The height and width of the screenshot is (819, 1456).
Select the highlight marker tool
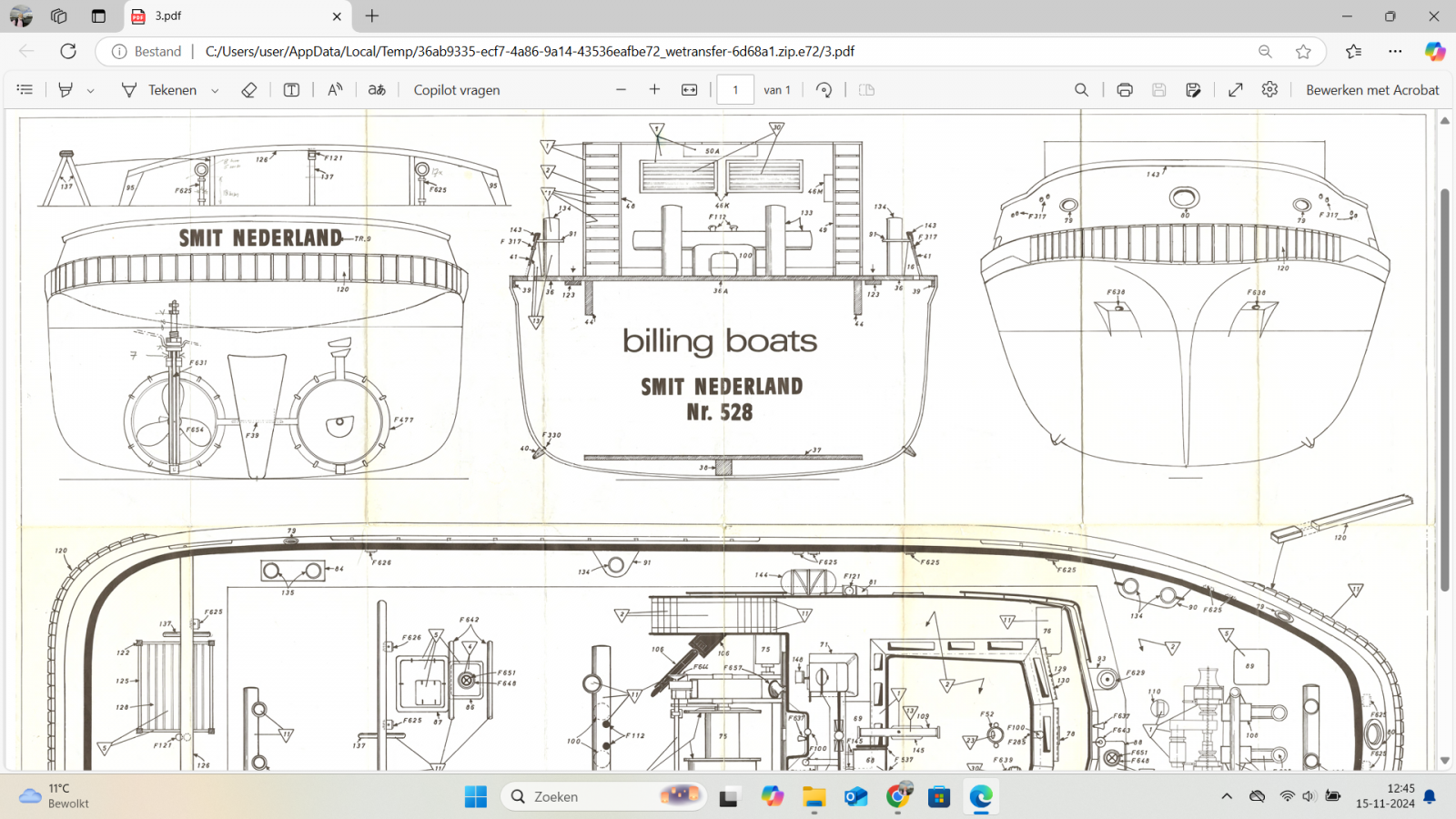[x=66, y=89]
